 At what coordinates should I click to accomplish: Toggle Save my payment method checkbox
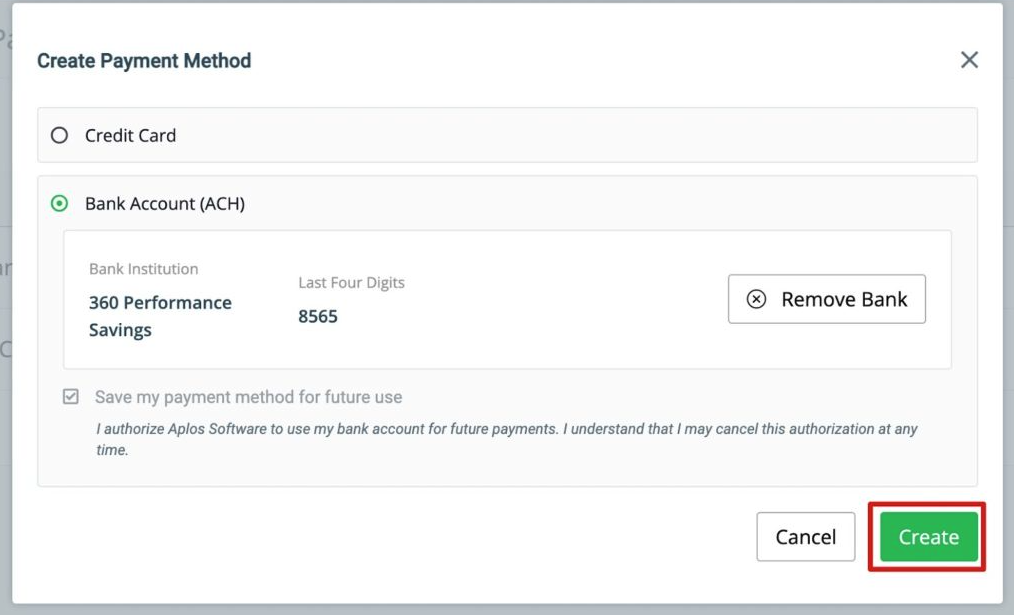click(70, 396)
